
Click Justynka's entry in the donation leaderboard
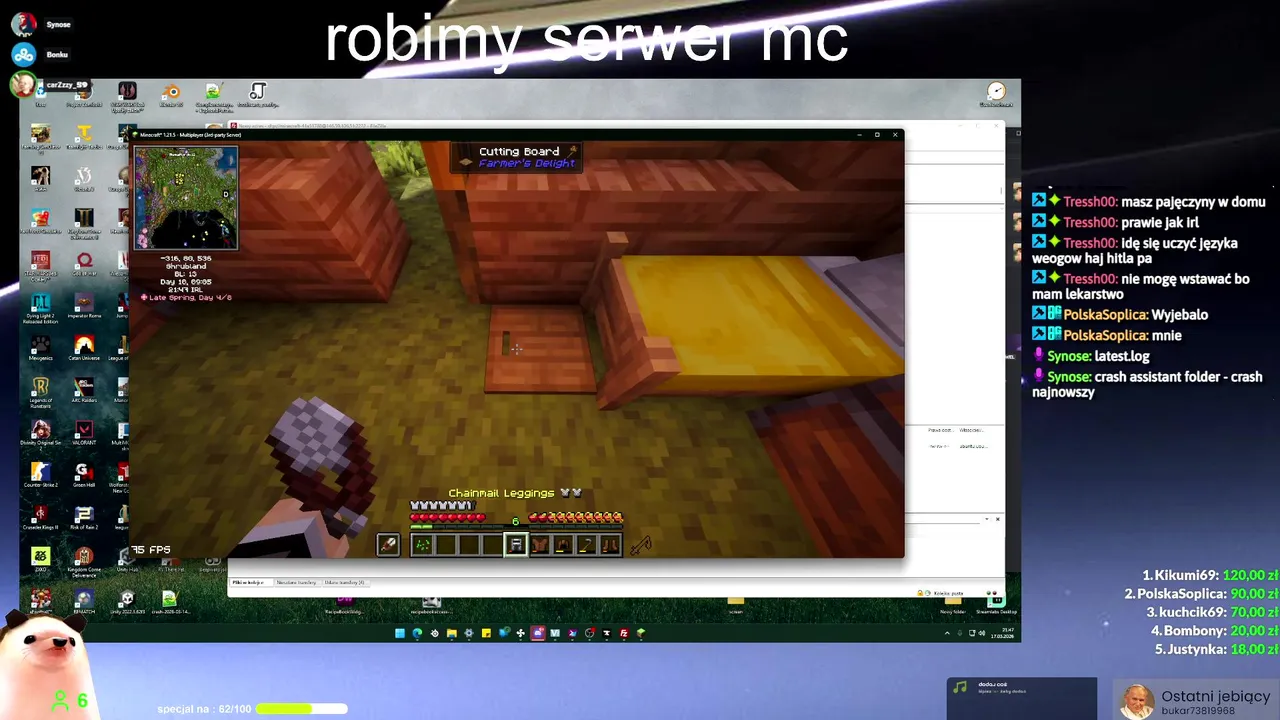(x=1217, y=649)
